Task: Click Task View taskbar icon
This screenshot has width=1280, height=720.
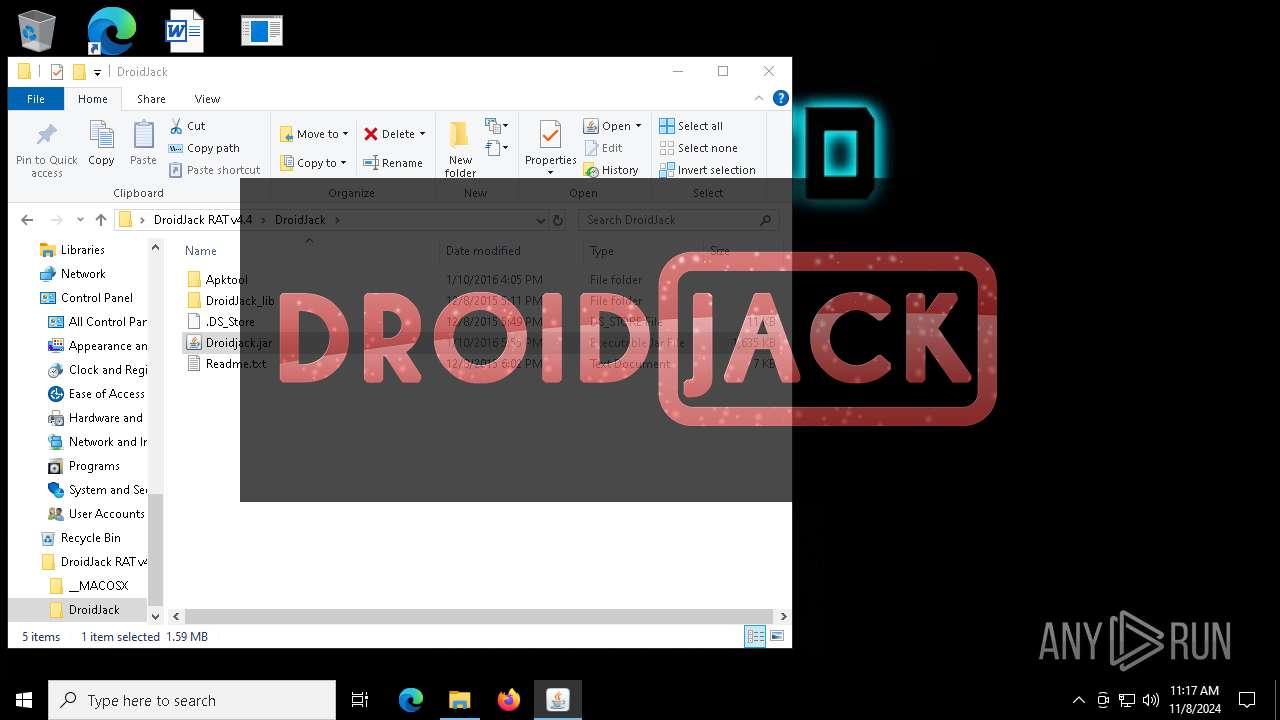Action: [360, 700]
